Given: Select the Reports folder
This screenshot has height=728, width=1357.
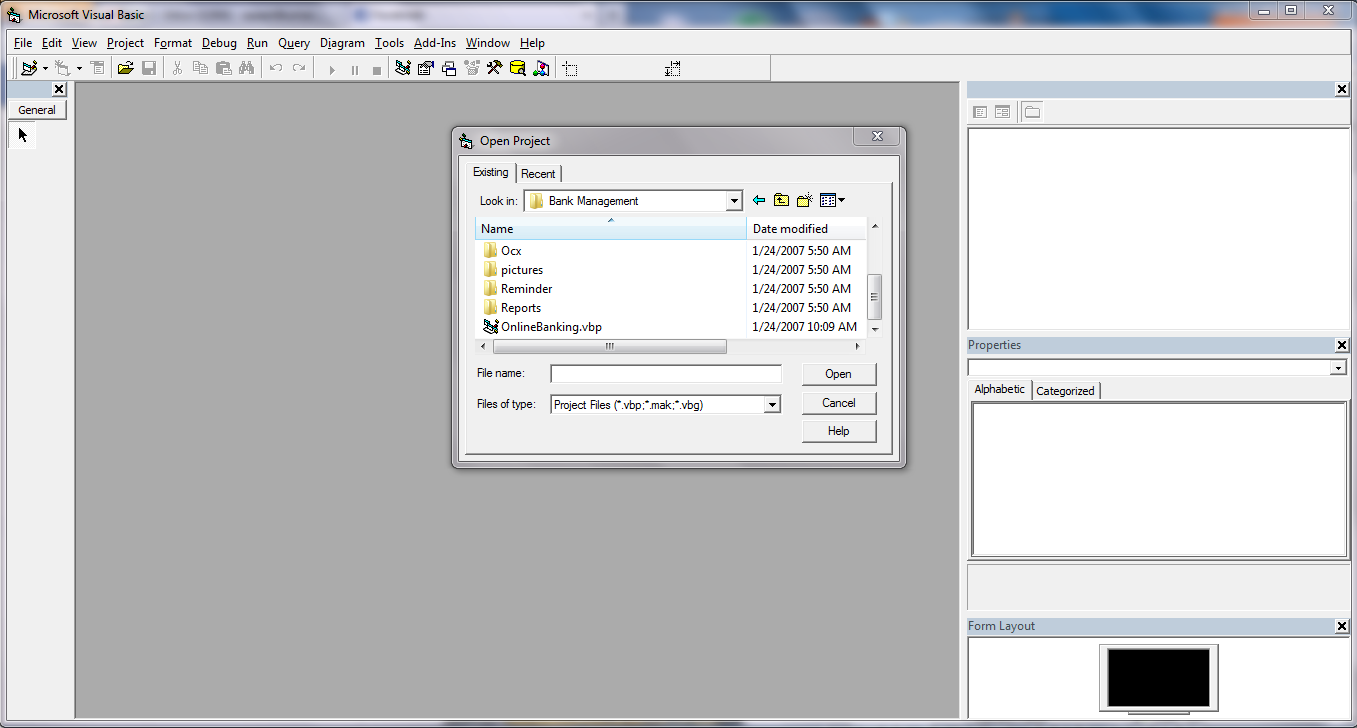Looking at the screenshot, I should (512, 308).
